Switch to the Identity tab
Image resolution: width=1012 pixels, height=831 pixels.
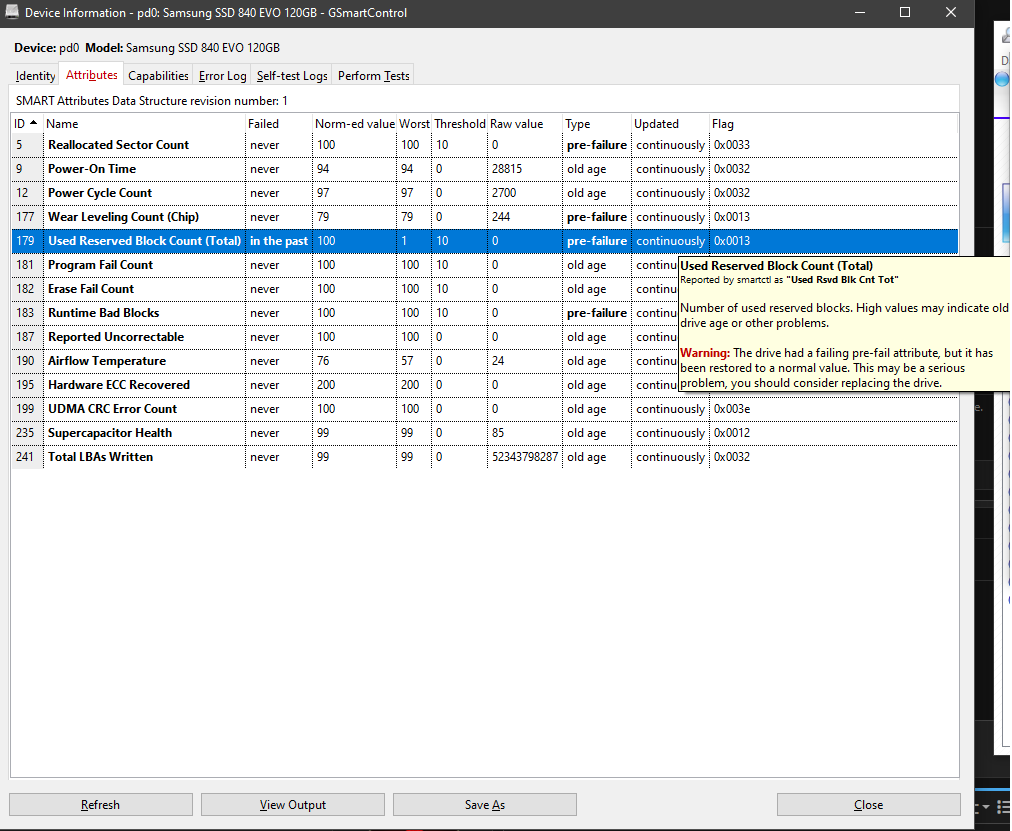(35, 75)
